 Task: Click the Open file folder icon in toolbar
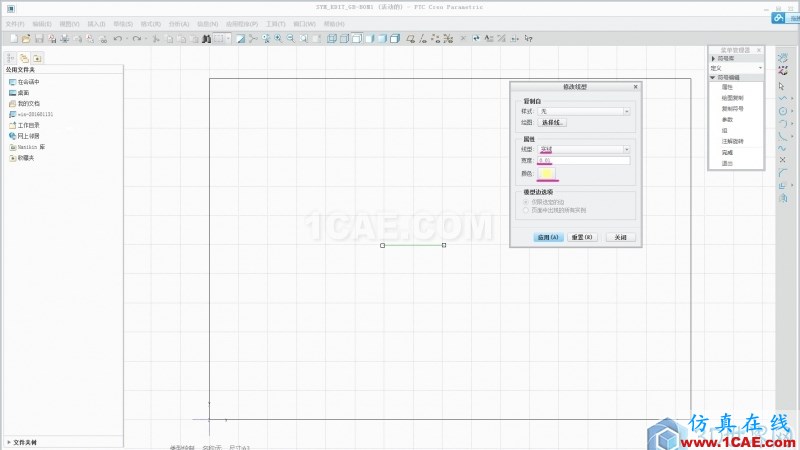click(24, 39)
